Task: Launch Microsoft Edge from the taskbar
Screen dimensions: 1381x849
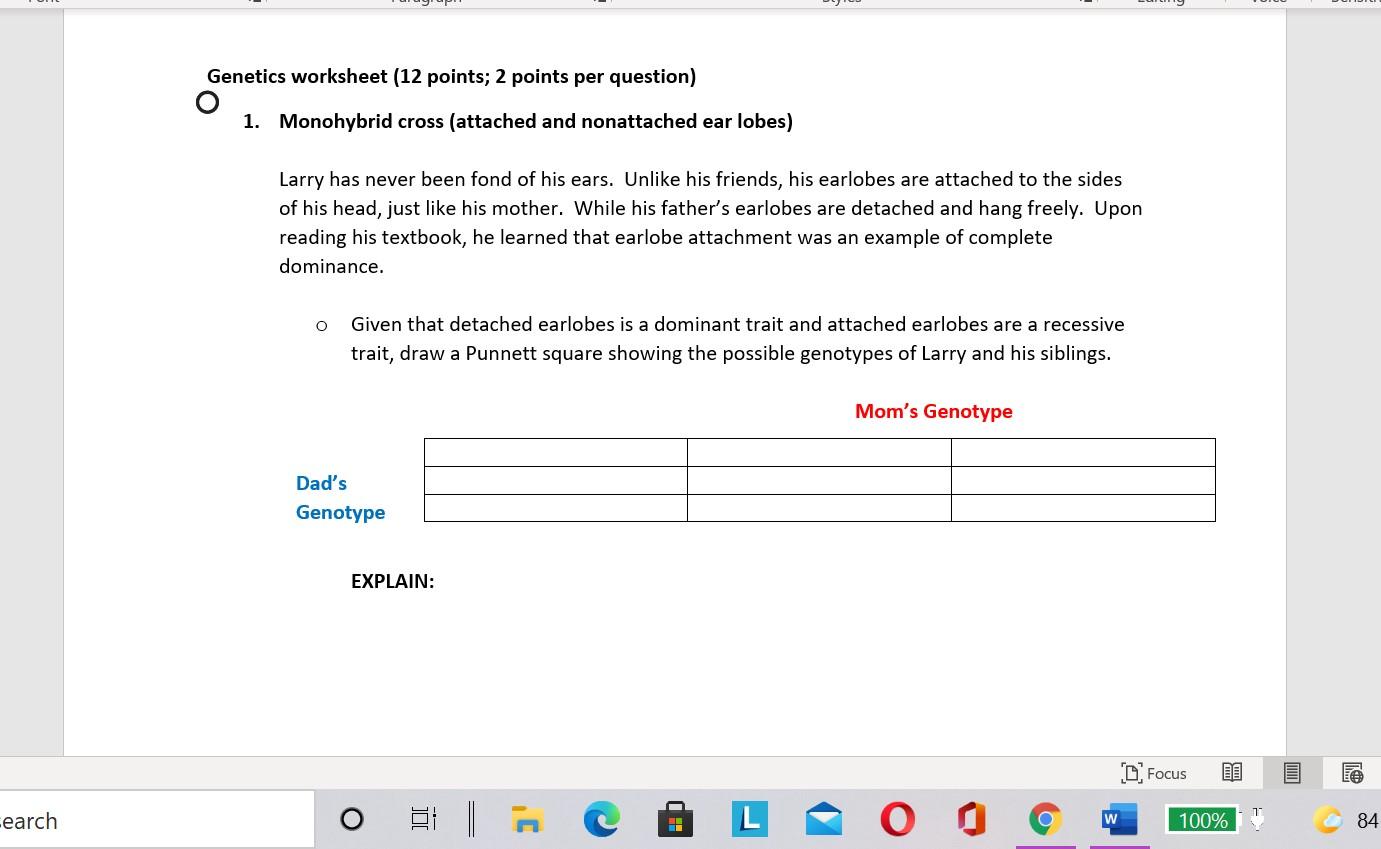Action: tap(601, 820)
